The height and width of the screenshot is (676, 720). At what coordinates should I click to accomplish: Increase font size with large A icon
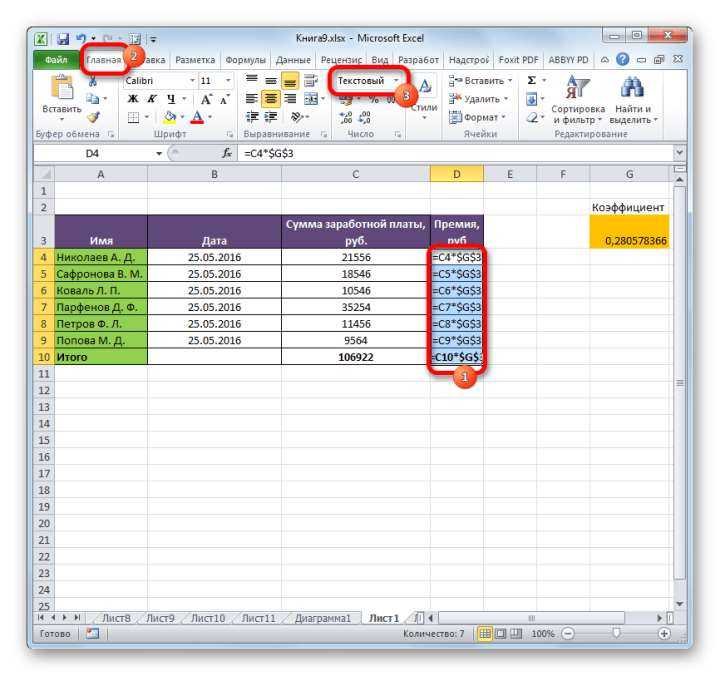206,99
